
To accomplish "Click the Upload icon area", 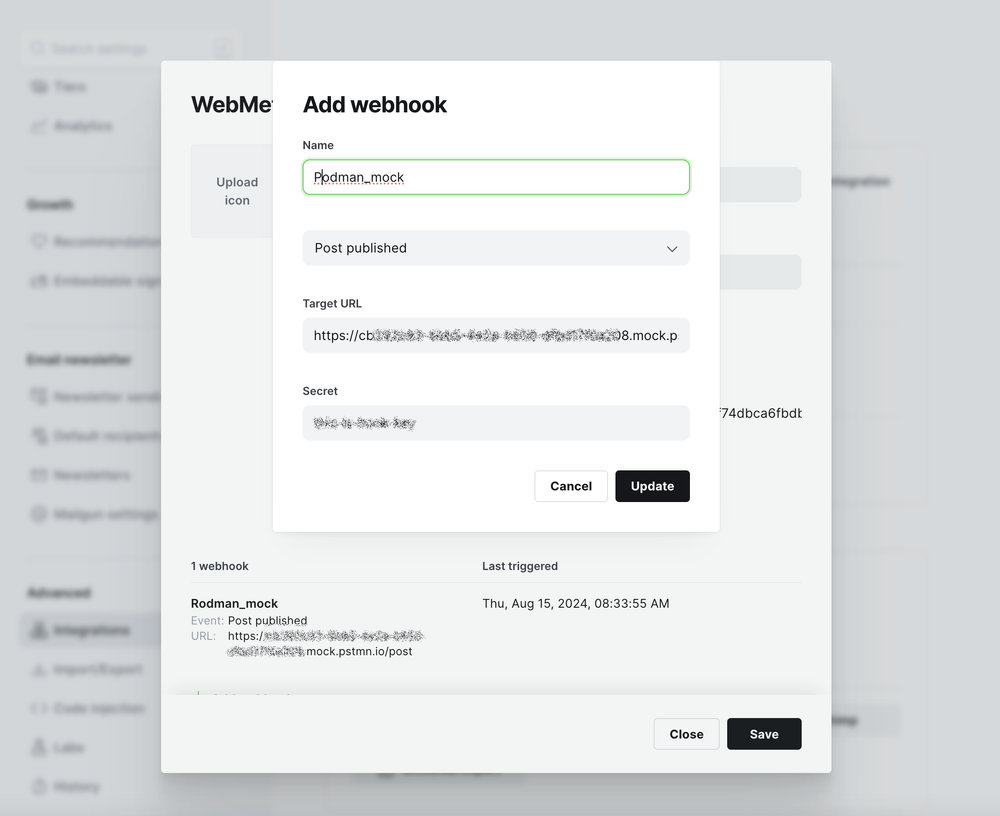I will (237, 191).
